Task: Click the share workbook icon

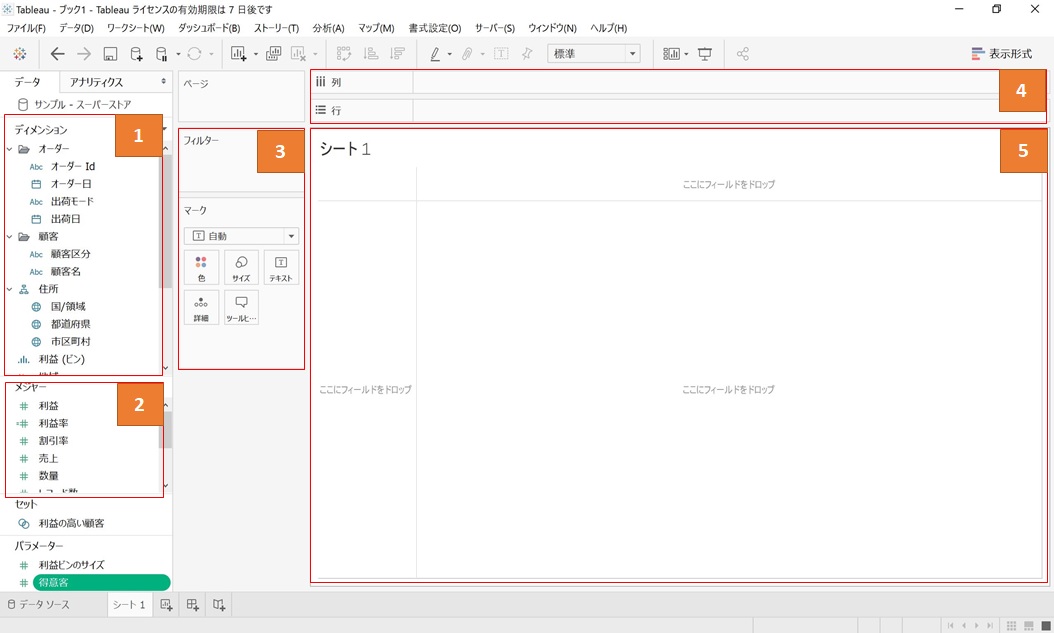Action: coord(742,54)
